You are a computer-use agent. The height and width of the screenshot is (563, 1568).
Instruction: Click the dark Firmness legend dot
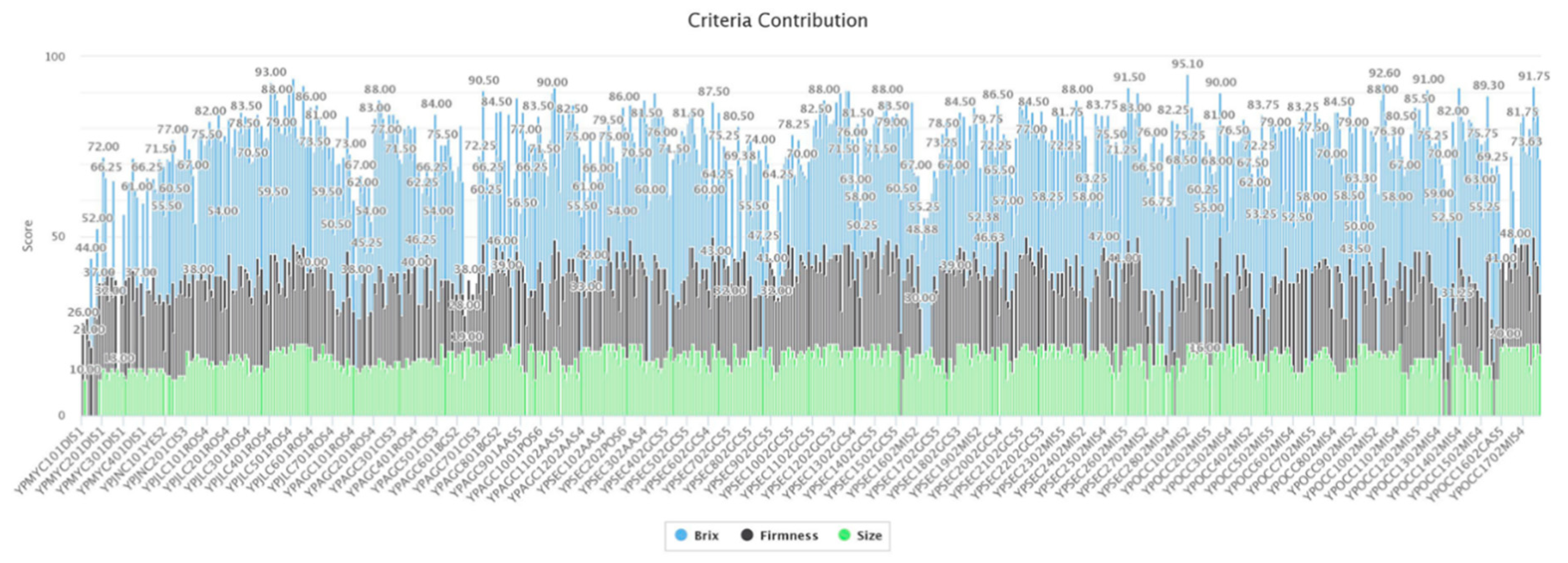click(747, 536)
